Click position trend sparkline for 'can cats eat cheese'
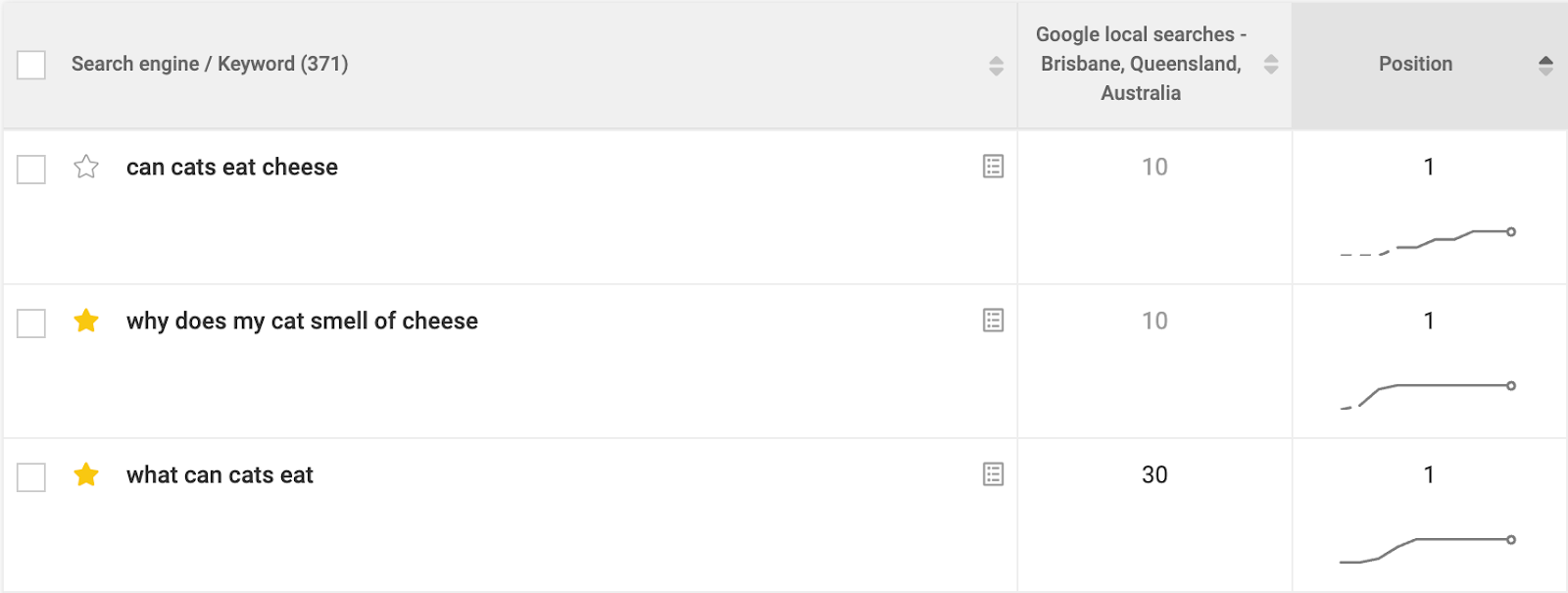This screenshot has height=593, width=1568. [x=1427, y=241]
